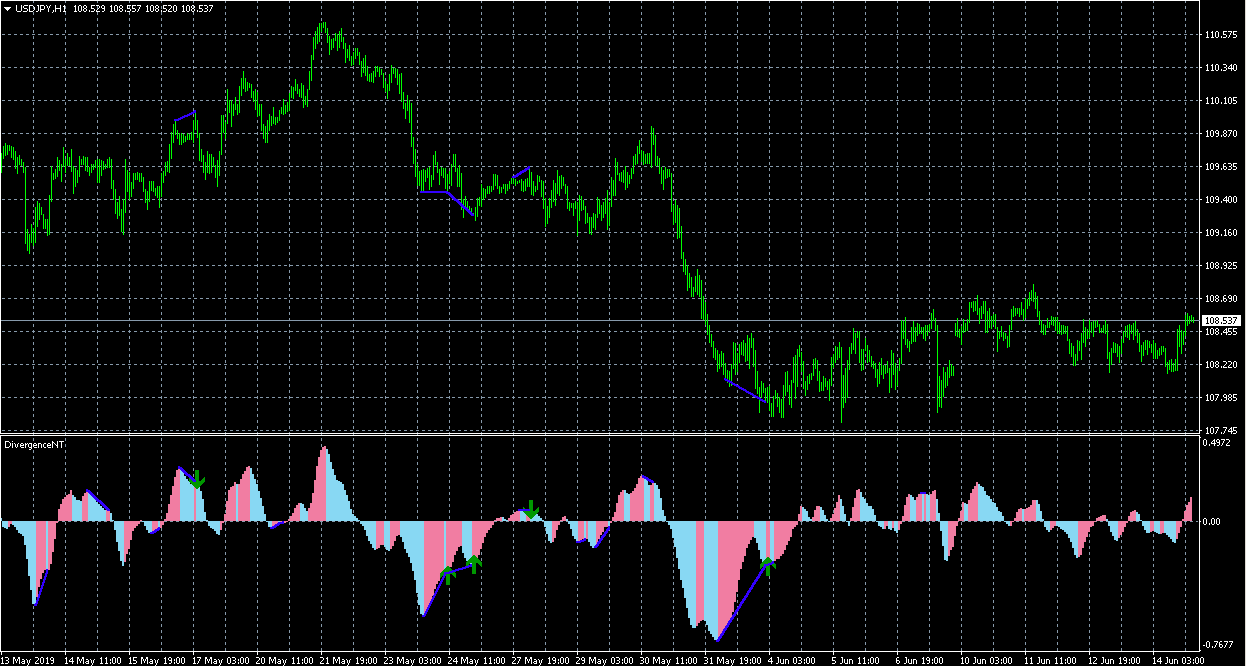Screen dimensions: 1246x666
Task: Click the highlighted current price tag 108.537
Action: click(x=1221, y=320)
